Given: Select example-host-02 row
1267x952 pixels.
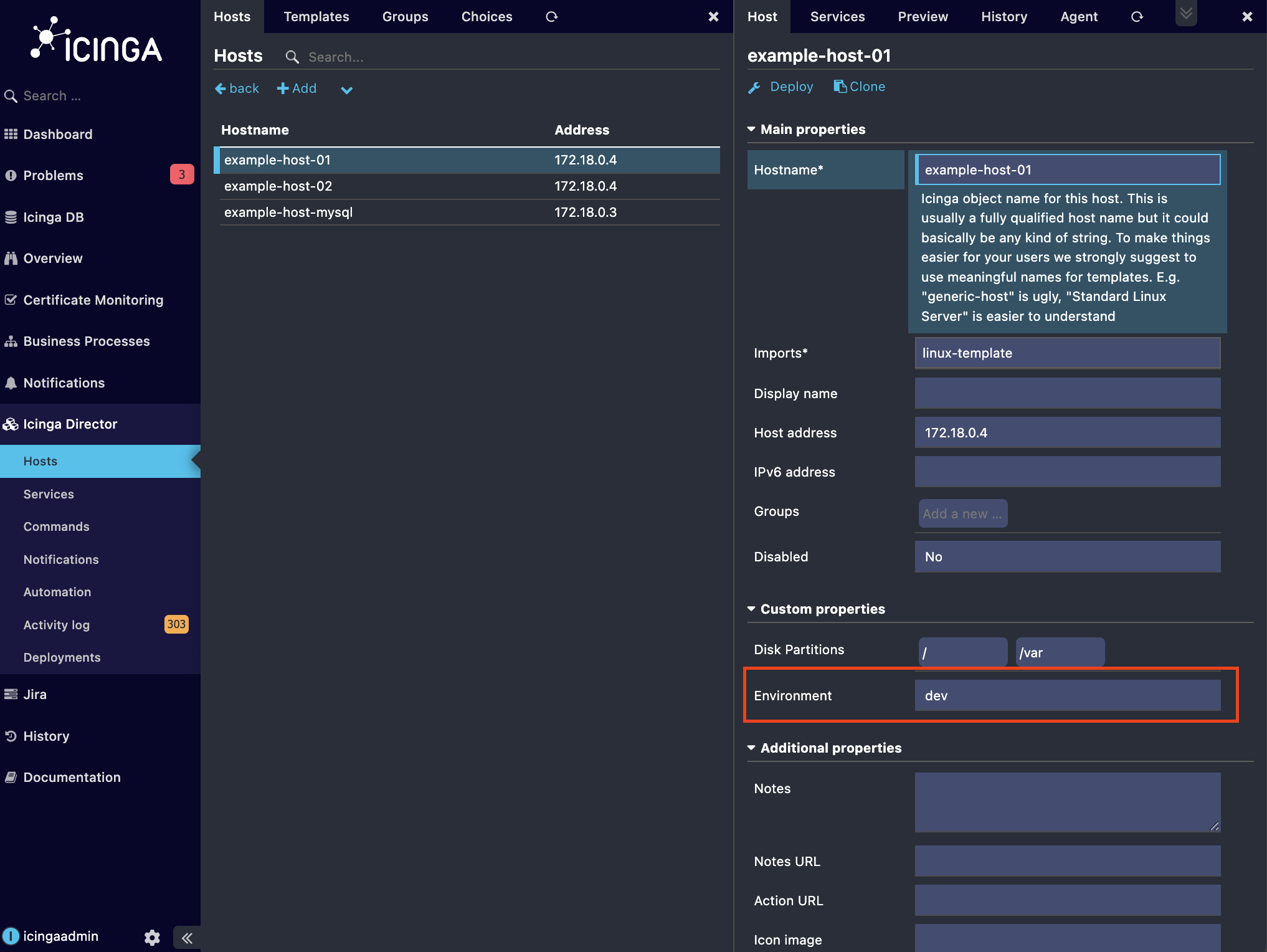Looking at the screenshot, I should tap(470, 186).
